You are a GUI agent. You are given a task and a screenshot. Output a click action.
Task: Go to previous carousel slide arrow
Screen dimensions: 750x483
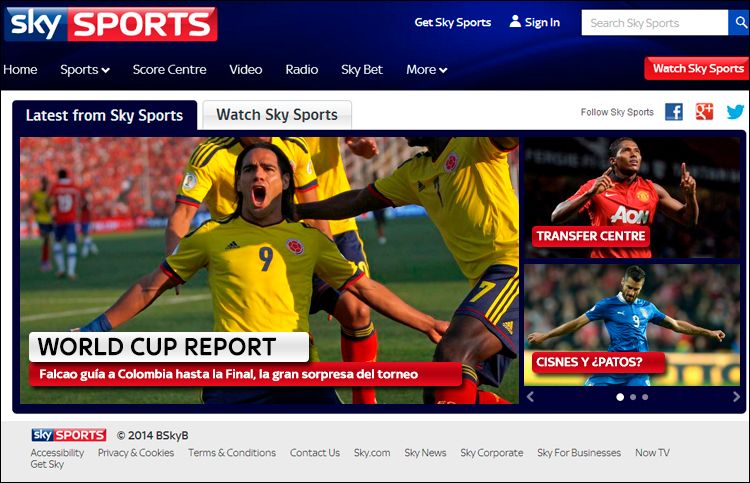530,396
